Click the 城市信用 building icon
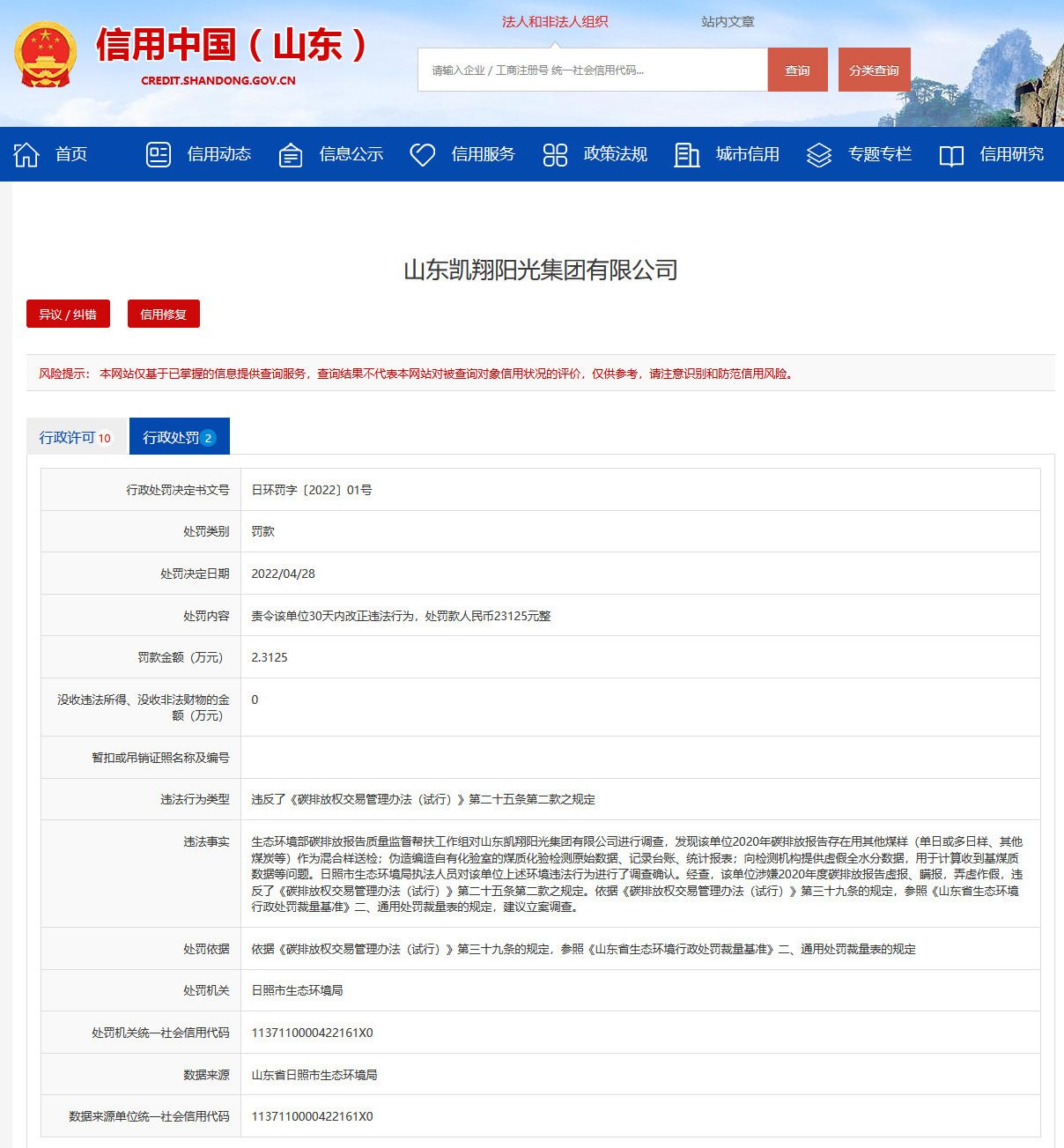The width and height of the screenshot is (1064, 1148). [x=687, y=155]
